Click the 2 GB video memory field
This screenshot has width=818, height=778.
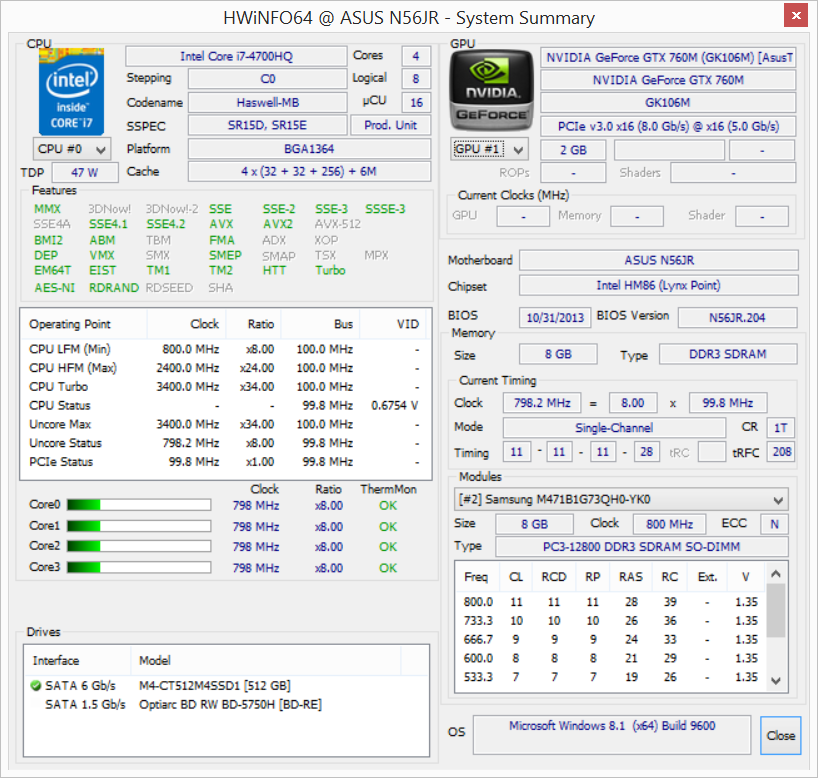[x=573, y=150]
